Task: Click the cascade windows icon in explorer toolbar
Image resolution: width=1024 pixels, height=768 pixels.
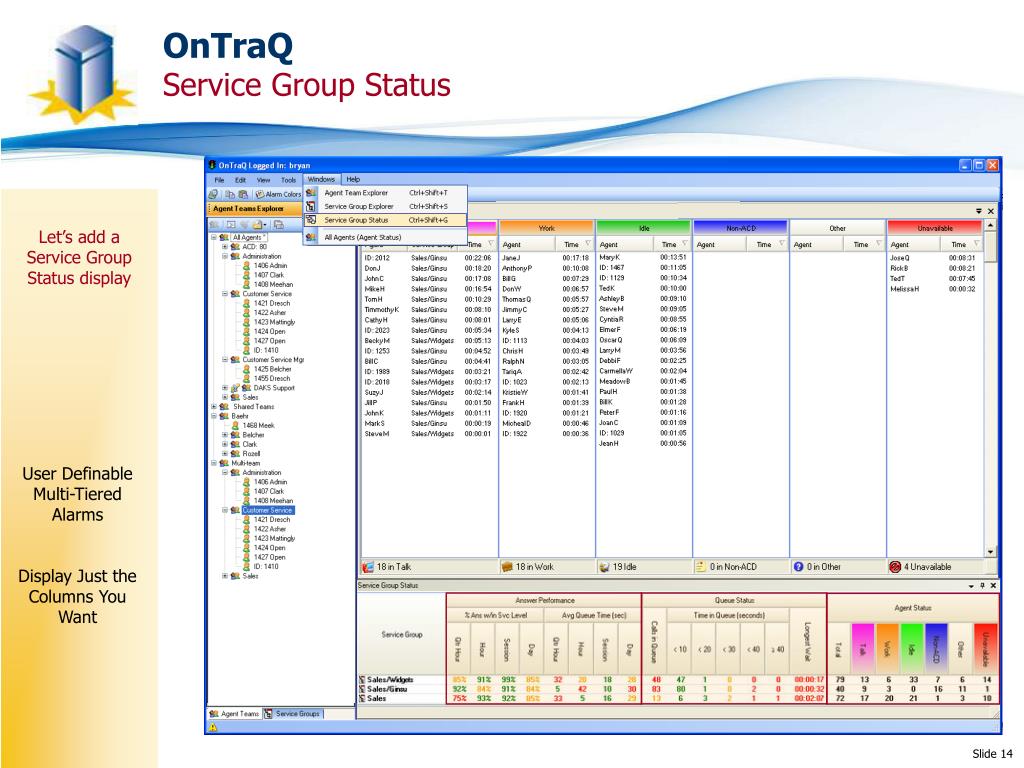Action: click(x=278, y=225)
